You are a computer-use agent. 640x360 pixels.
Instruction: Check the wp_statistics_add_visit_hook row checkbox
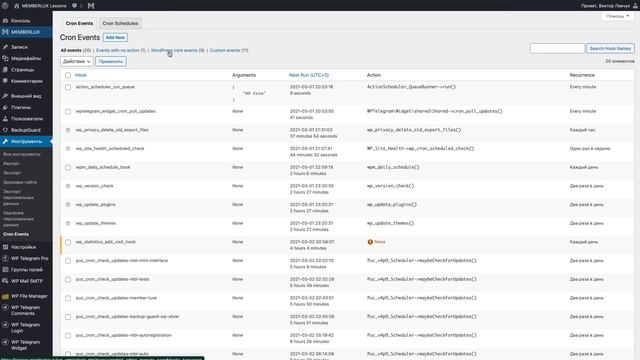tap(68, 242)
